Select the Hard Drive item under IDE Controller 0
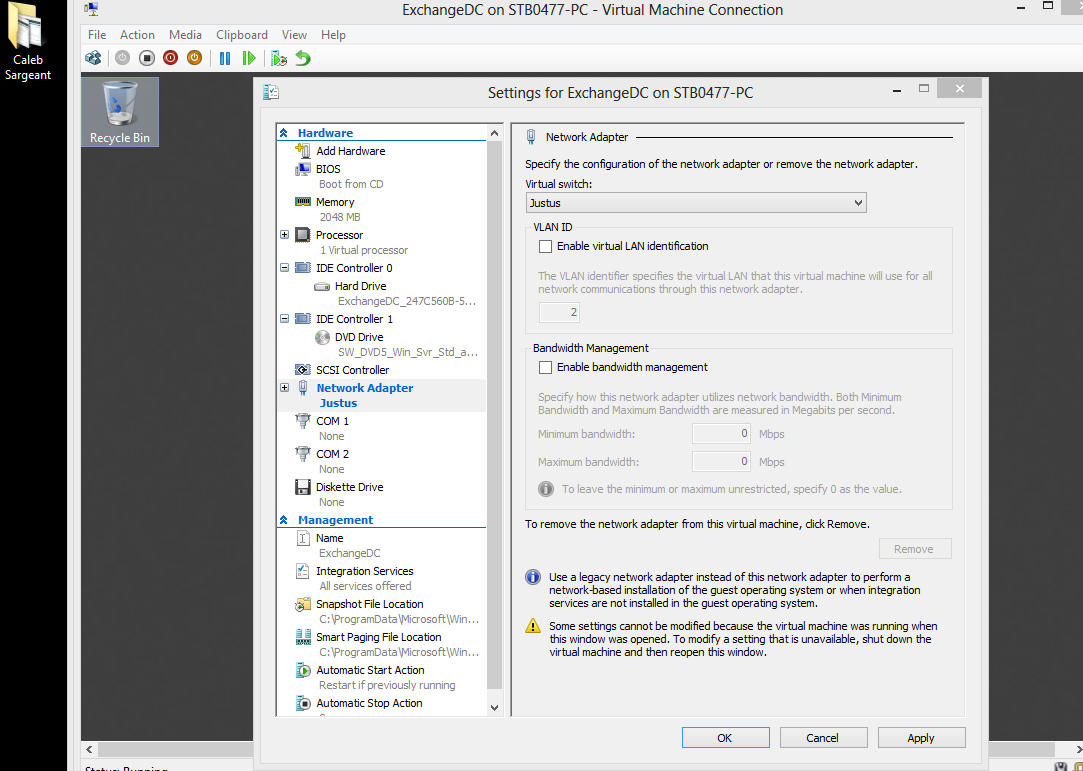Viewport: 1083px width, 771px height. tap(361, 286)
